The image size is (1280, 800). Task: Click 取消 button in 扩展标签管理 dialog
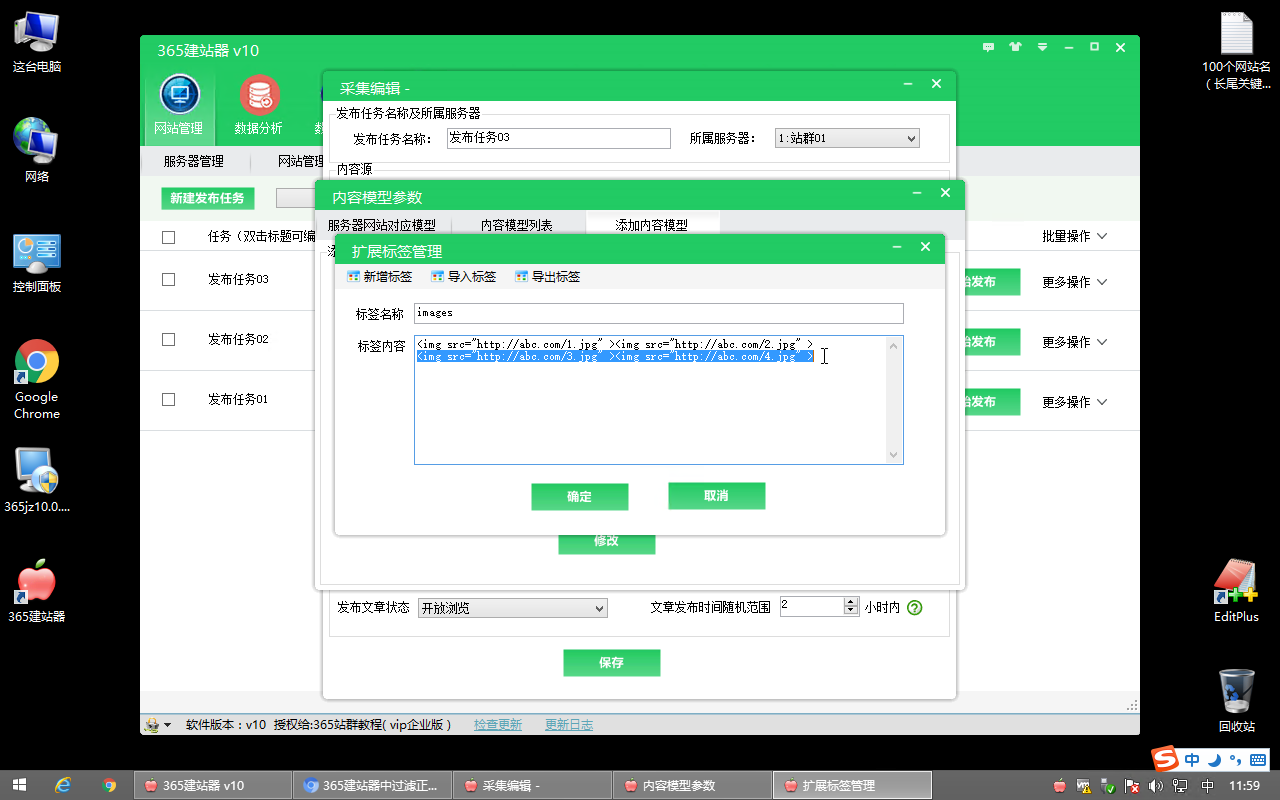point(717,496)
